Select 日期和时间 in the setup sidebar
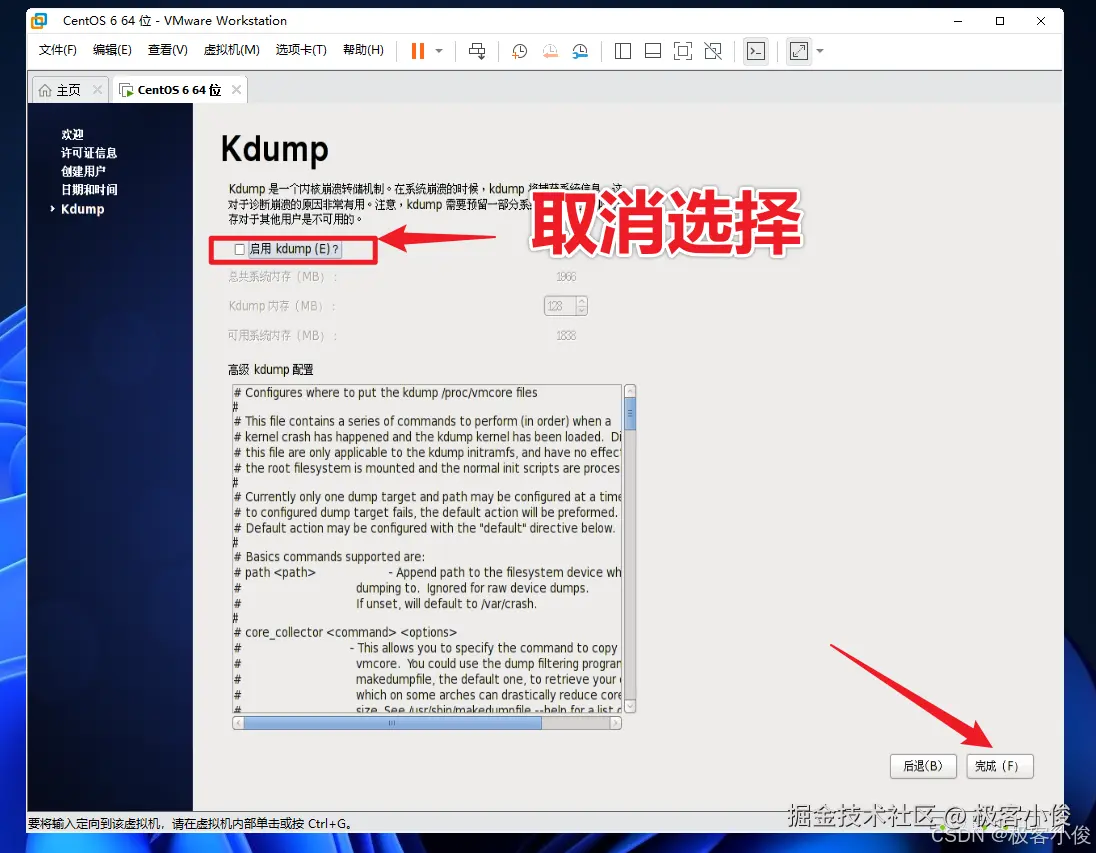Image resolution: width=1096 pixels, height=853 pixels. pyautogui.click(x=89, y=189)
